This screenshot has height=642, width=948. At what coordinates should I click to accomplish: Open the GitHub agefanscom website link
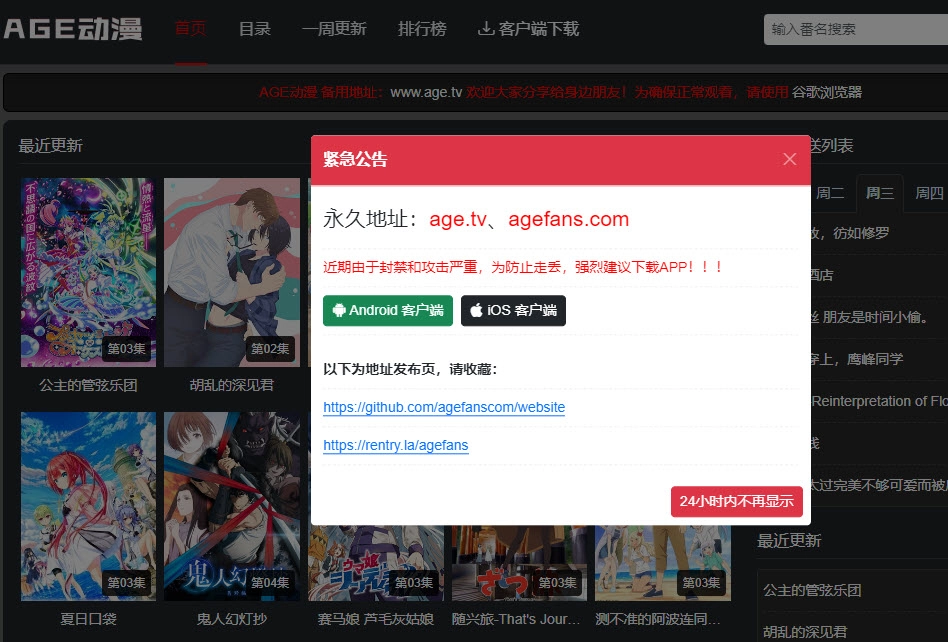coord(444,408)
